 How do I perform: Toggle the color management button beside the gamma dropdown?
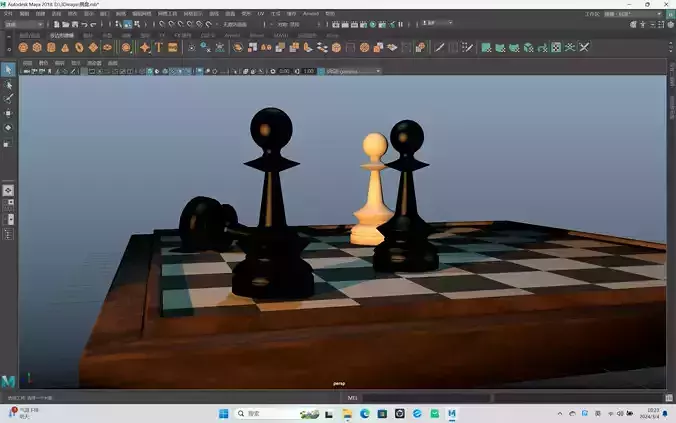321,71
